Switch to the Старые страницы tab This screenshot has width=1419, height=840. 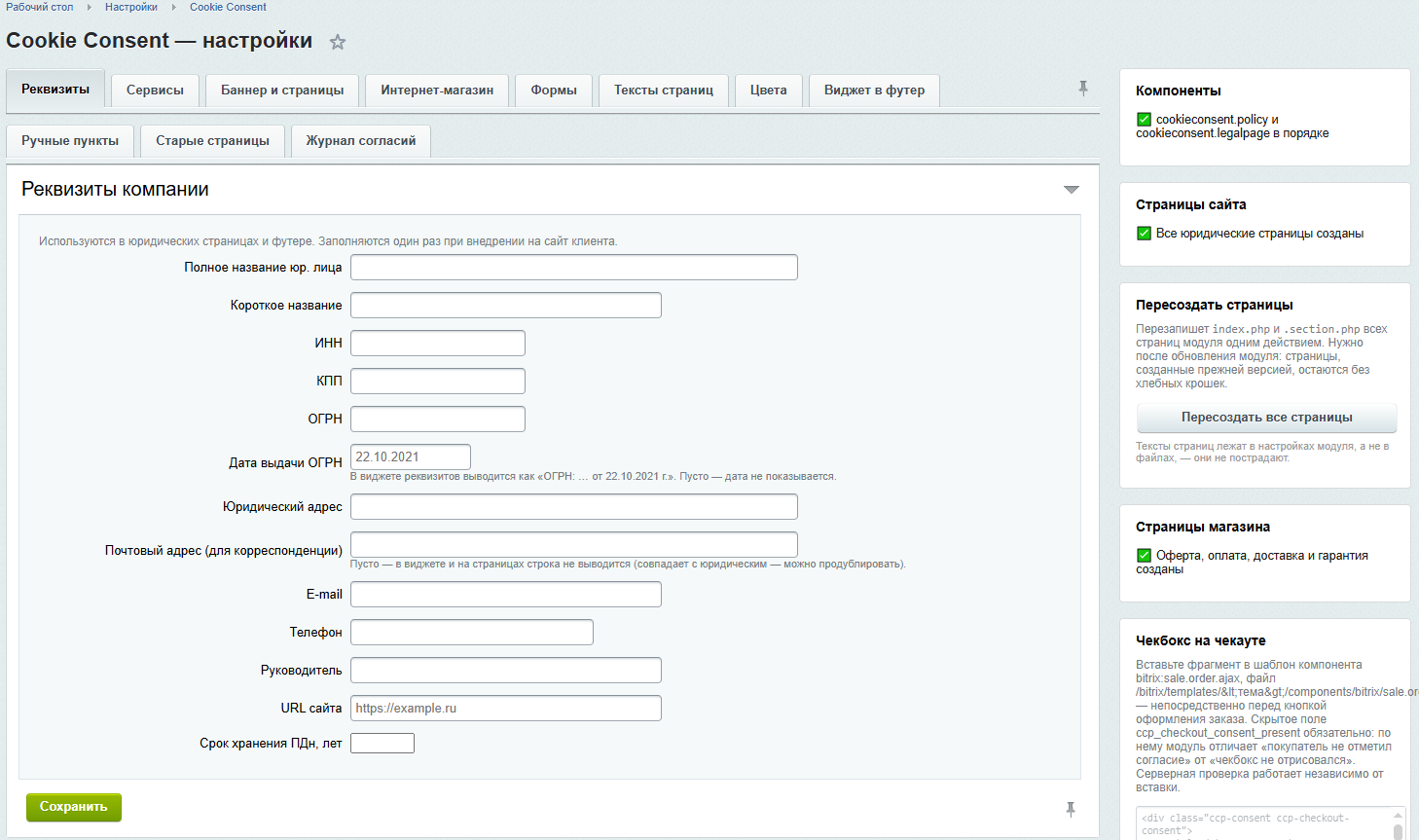[213, 141]
